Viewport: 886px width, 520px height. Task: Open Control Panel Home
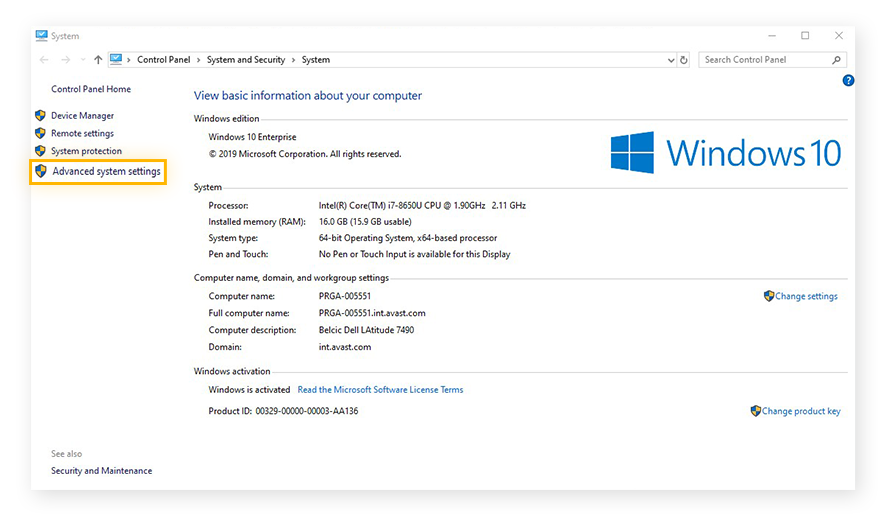pyautogui.click(x=91, y=89)
